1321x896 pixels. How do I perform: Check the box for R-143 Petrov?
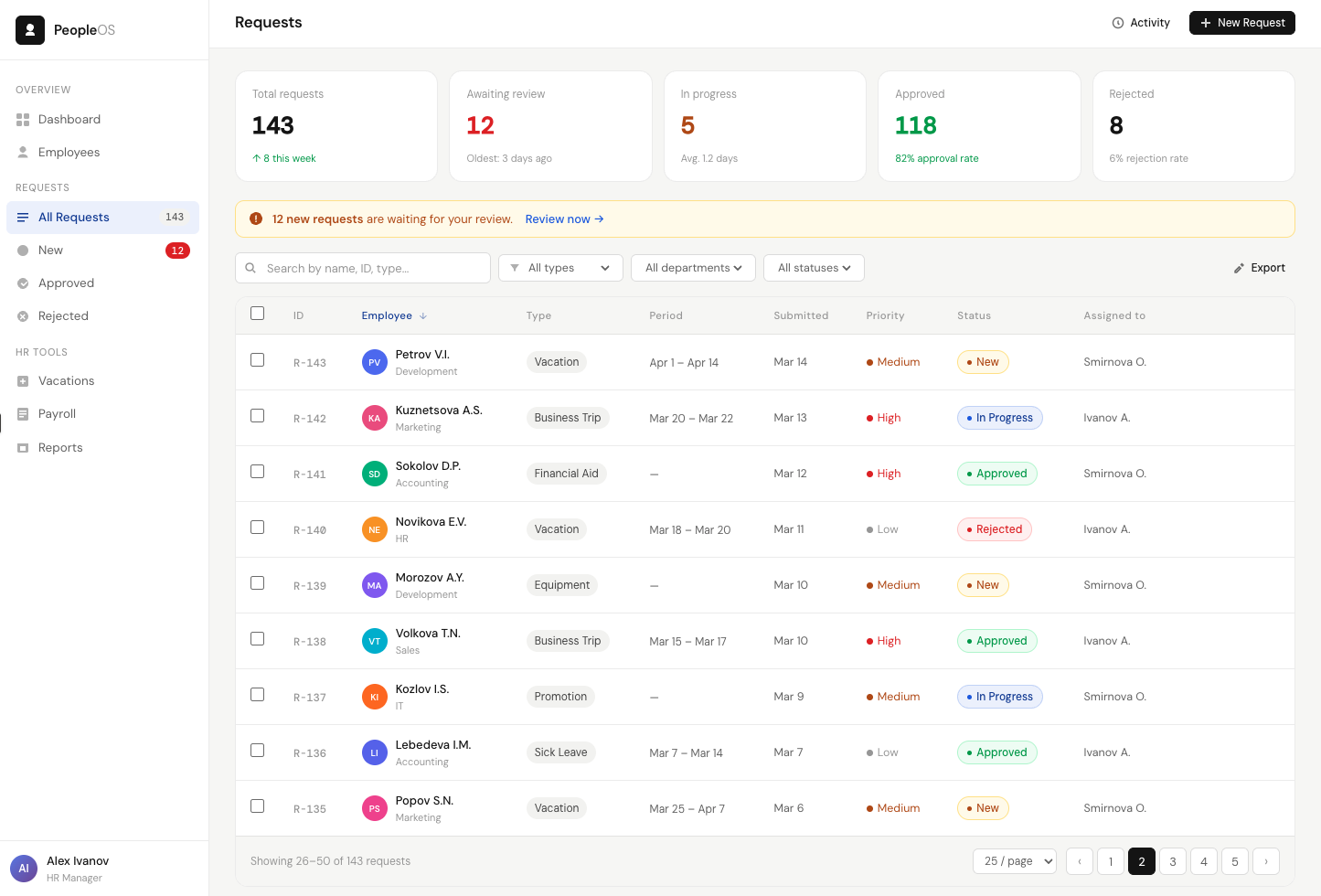[x=258, y=360]
